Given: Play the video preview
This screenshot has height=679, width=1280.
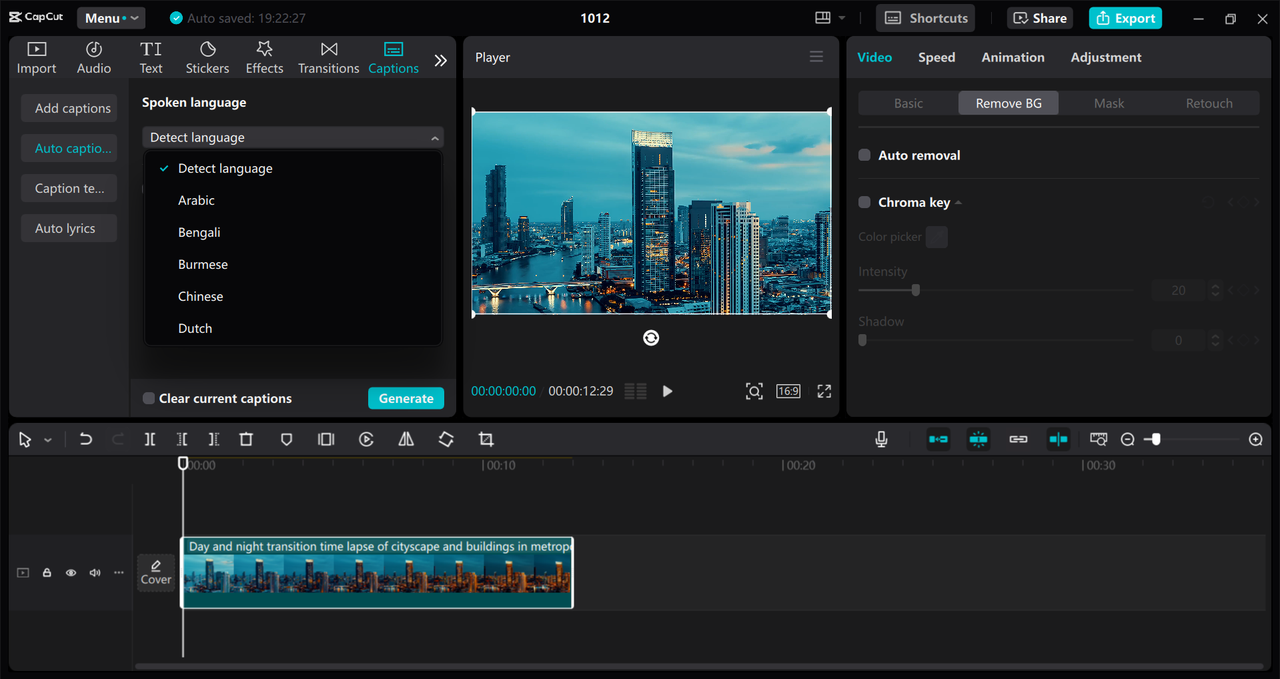Looking at the screenshot, I should 667,391.
